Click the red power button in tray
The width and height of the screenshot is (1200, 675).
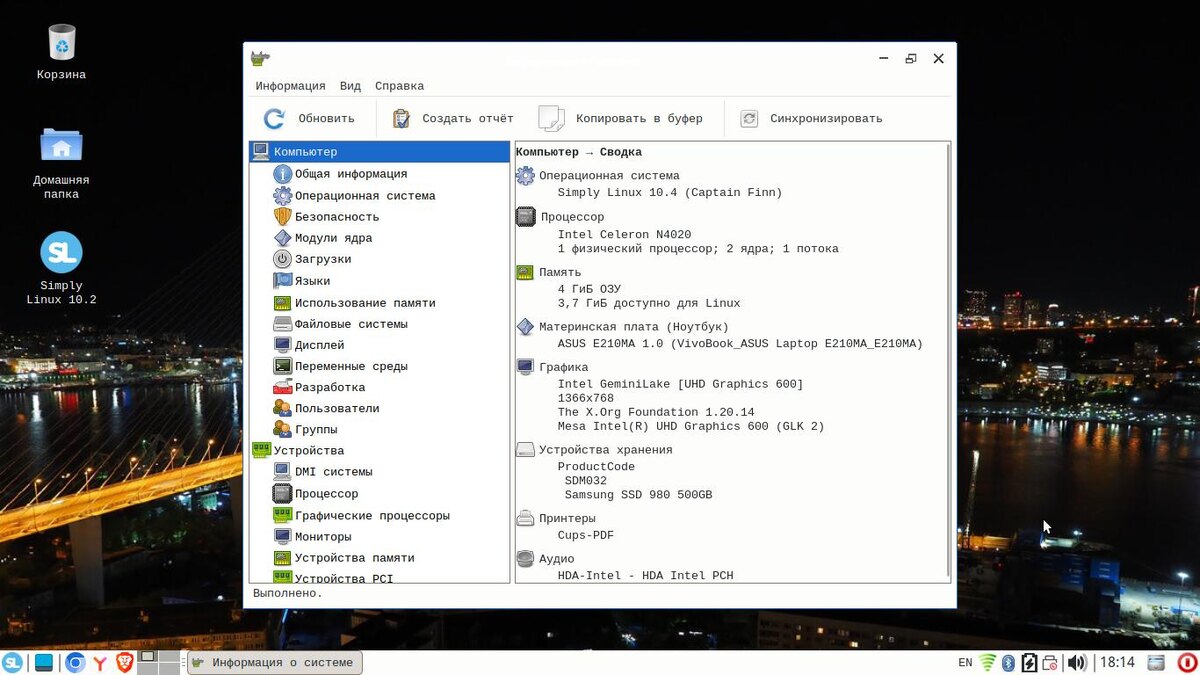pyautogui.click(x=1187, y=662)
